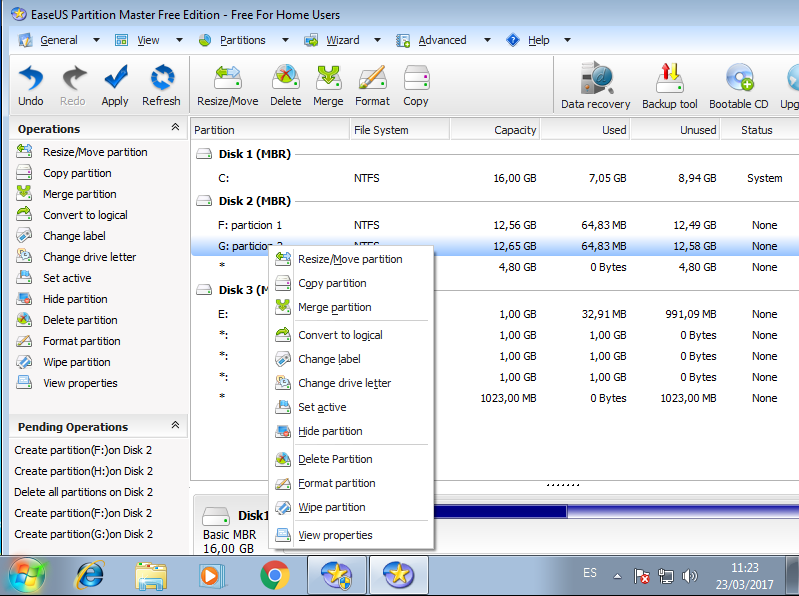This screenshot has width=799, height=596.
Task: Open the Windows Start menu
Action: [26, 576]
